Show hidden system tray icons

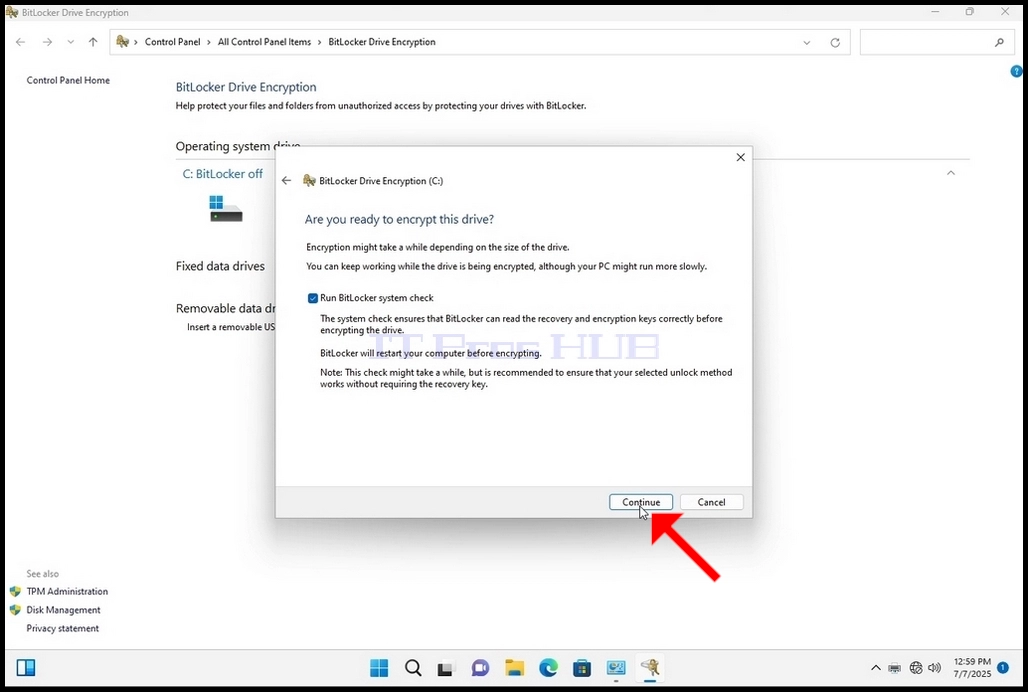[x=875, y=668]
